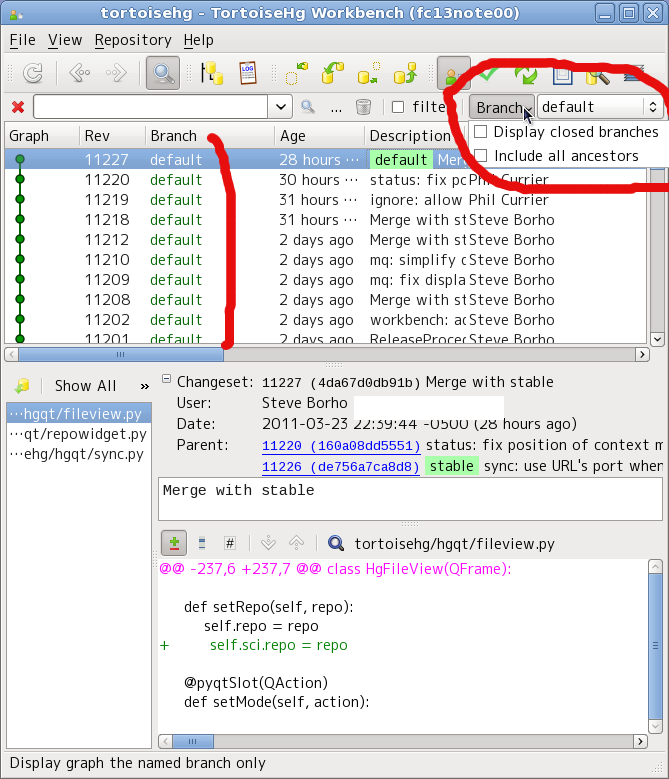The image size is (669, 779).
Task: Select revision 11220 row
Action: (325, 180)
